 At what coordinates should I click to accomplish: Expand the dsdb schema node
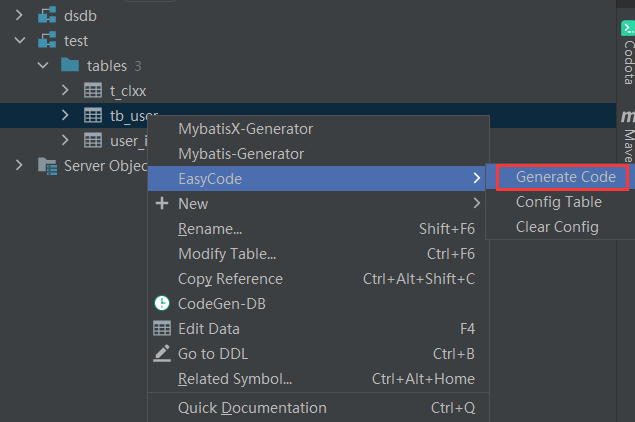[19, 15]
